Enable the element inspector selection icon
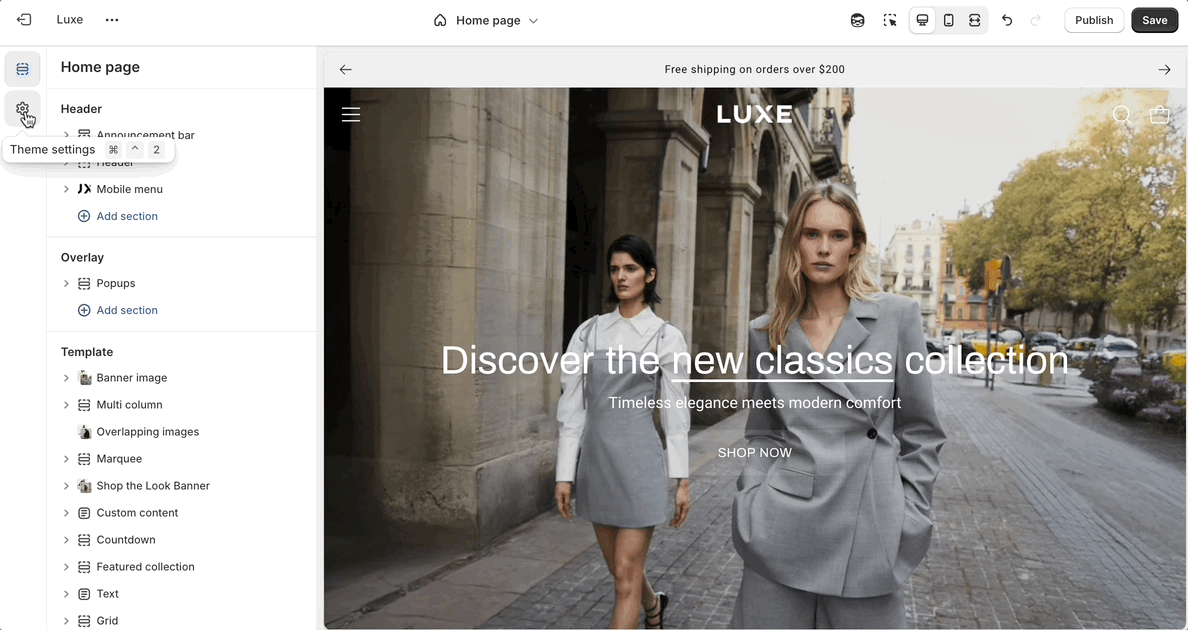The width and height of the screenshot is (1188, 630). tap(889, 20)
